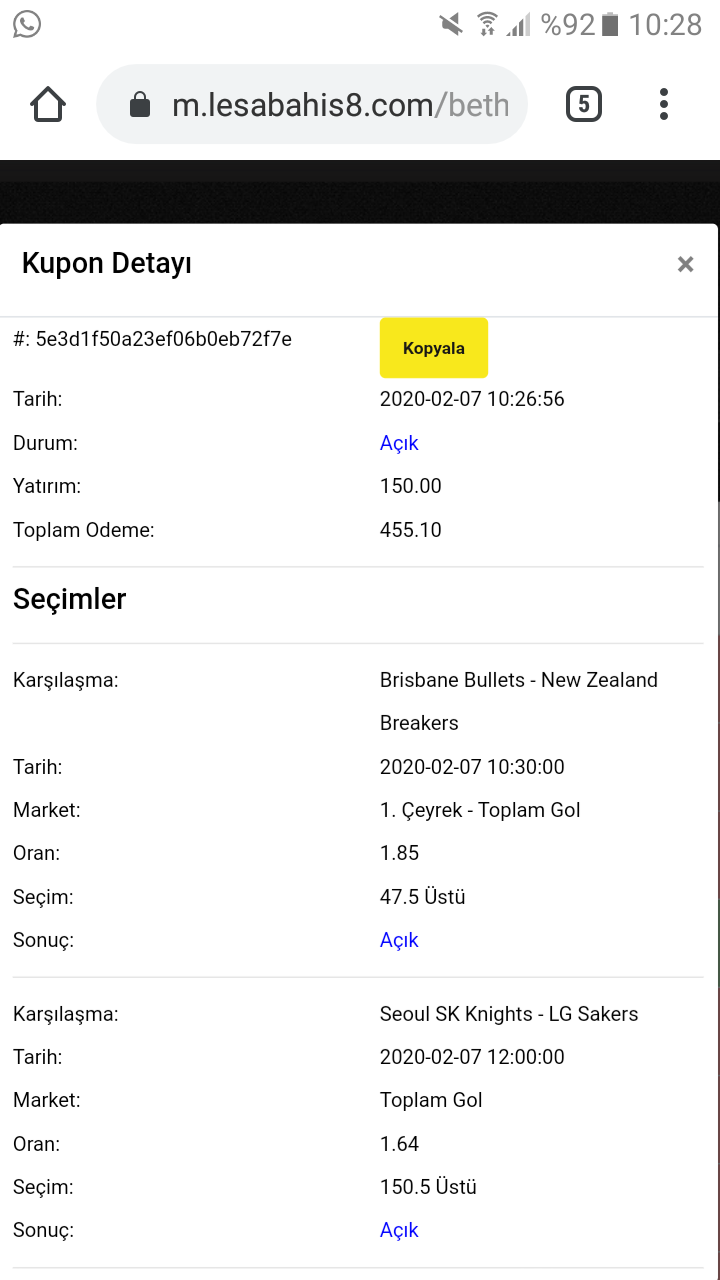Select the coupon ID 5e3d1f50a23ef06b0eb72f7e

tap(164, 339)
